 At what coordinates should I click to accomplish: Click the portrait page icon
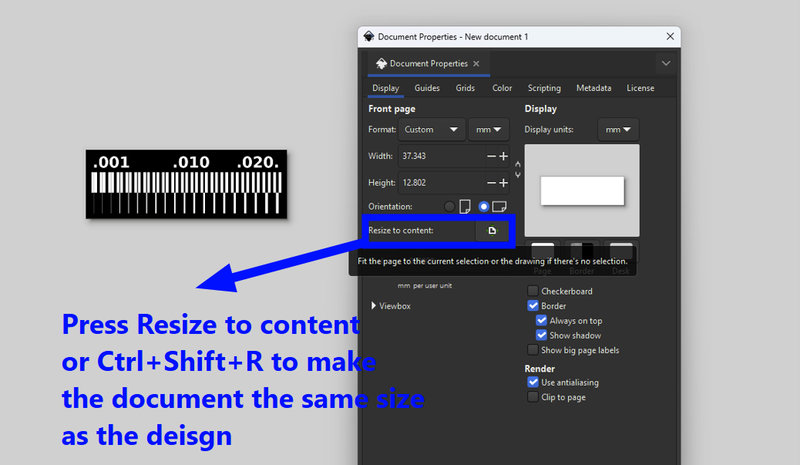coord(465,207)
